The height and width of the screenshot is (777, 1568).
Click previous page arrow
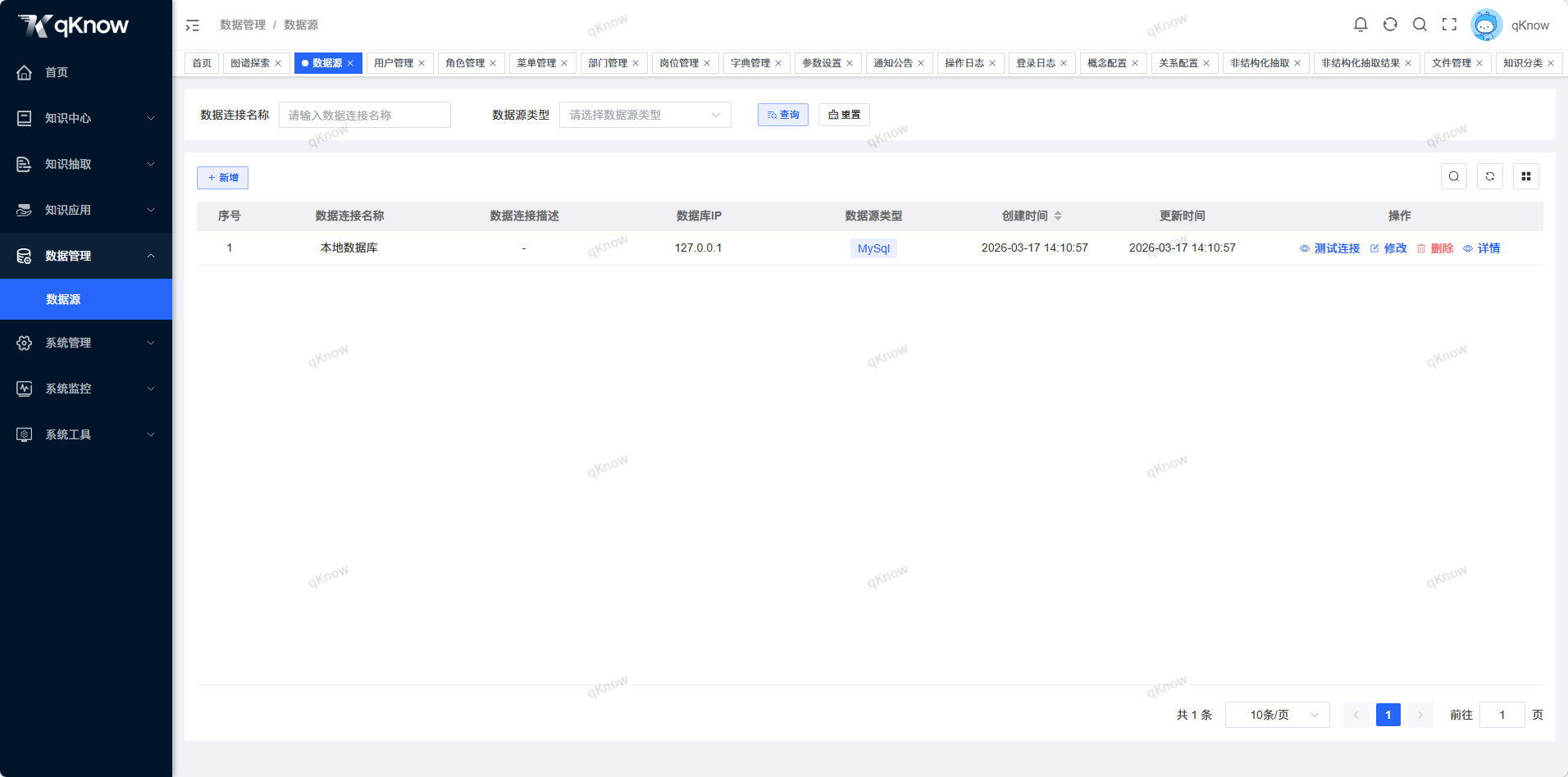click(1356, 715)
